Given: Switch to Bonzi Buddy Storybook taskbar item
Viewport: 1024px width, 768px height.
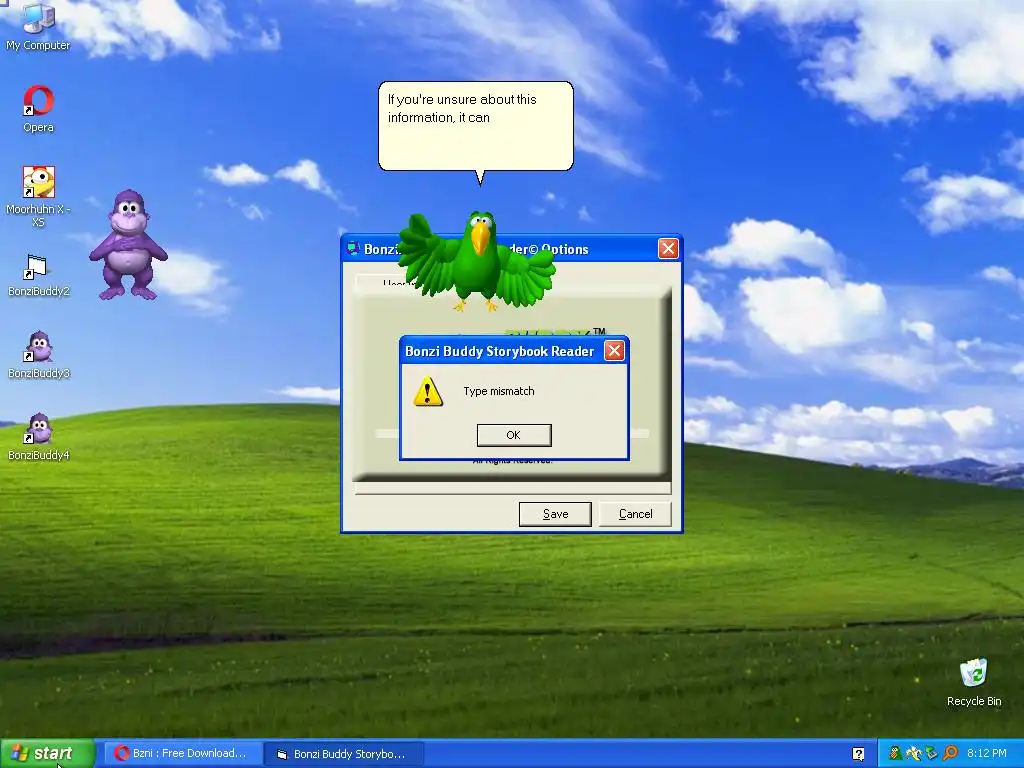Looking at the screenshot, I should [344, 754].
